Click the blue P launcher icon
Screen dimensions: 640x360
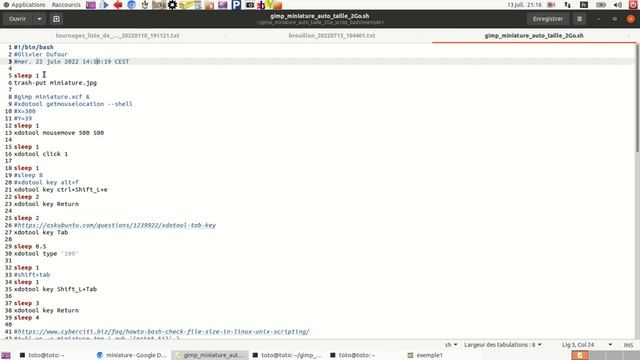coord(236,5)
